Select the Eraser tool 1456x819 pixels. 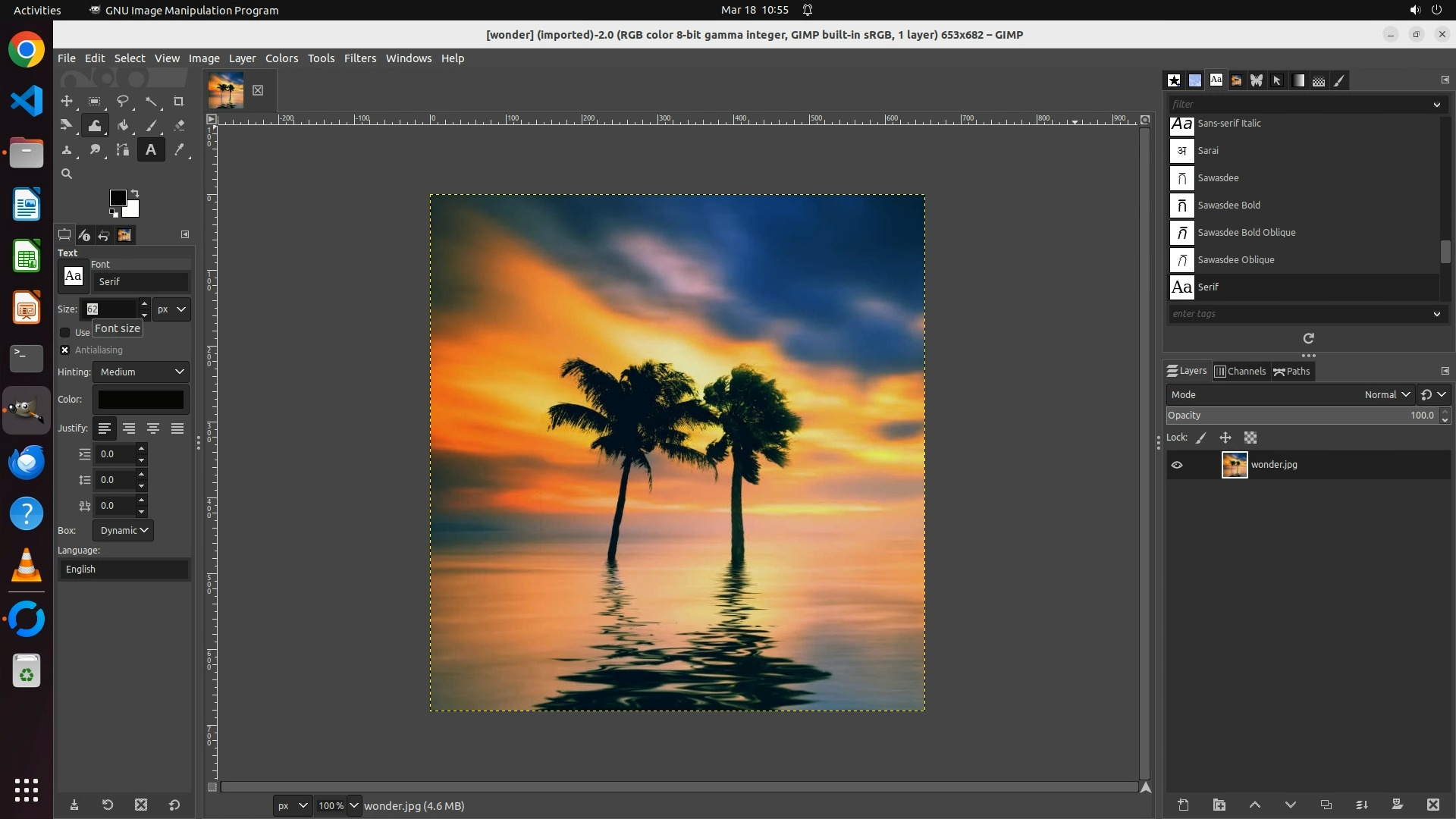179,125
